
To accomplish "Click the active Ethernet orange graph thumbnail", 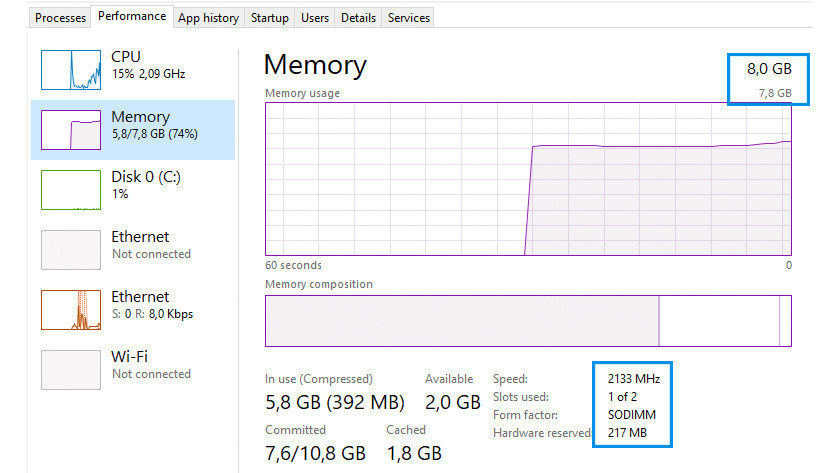I will (71, 309).
